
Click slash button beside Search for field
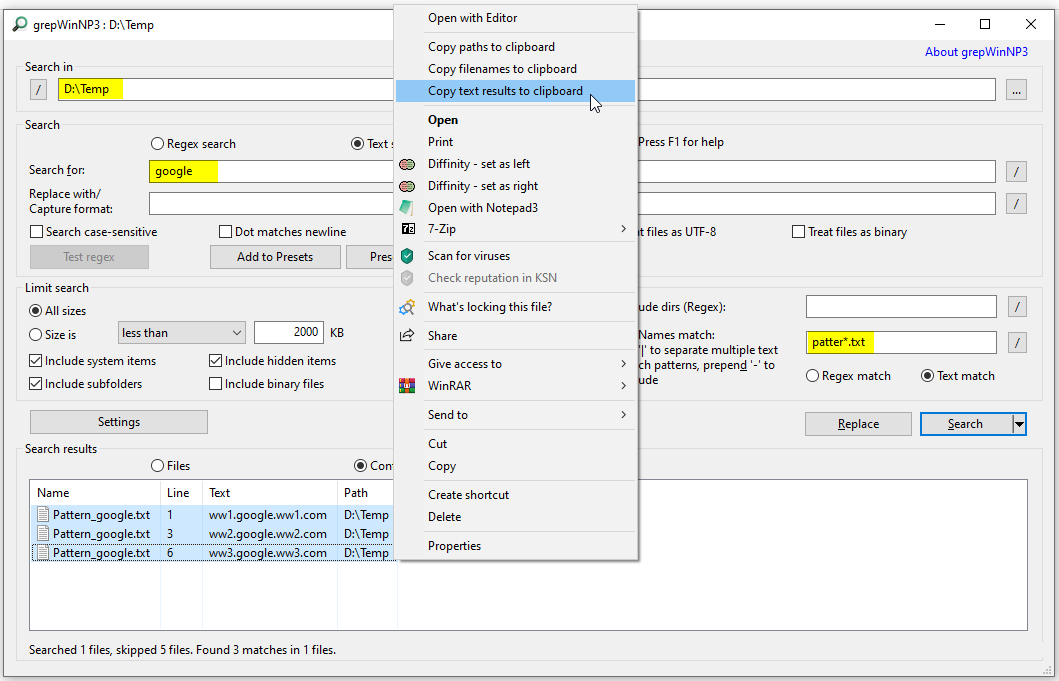point(1016,172)
